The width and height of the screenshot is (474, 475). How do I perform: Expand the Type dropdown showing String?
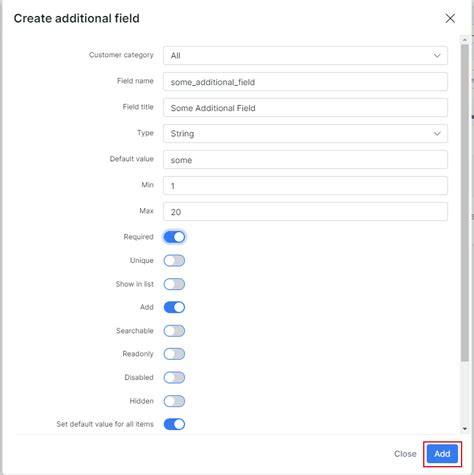click(x=305, y=133)
